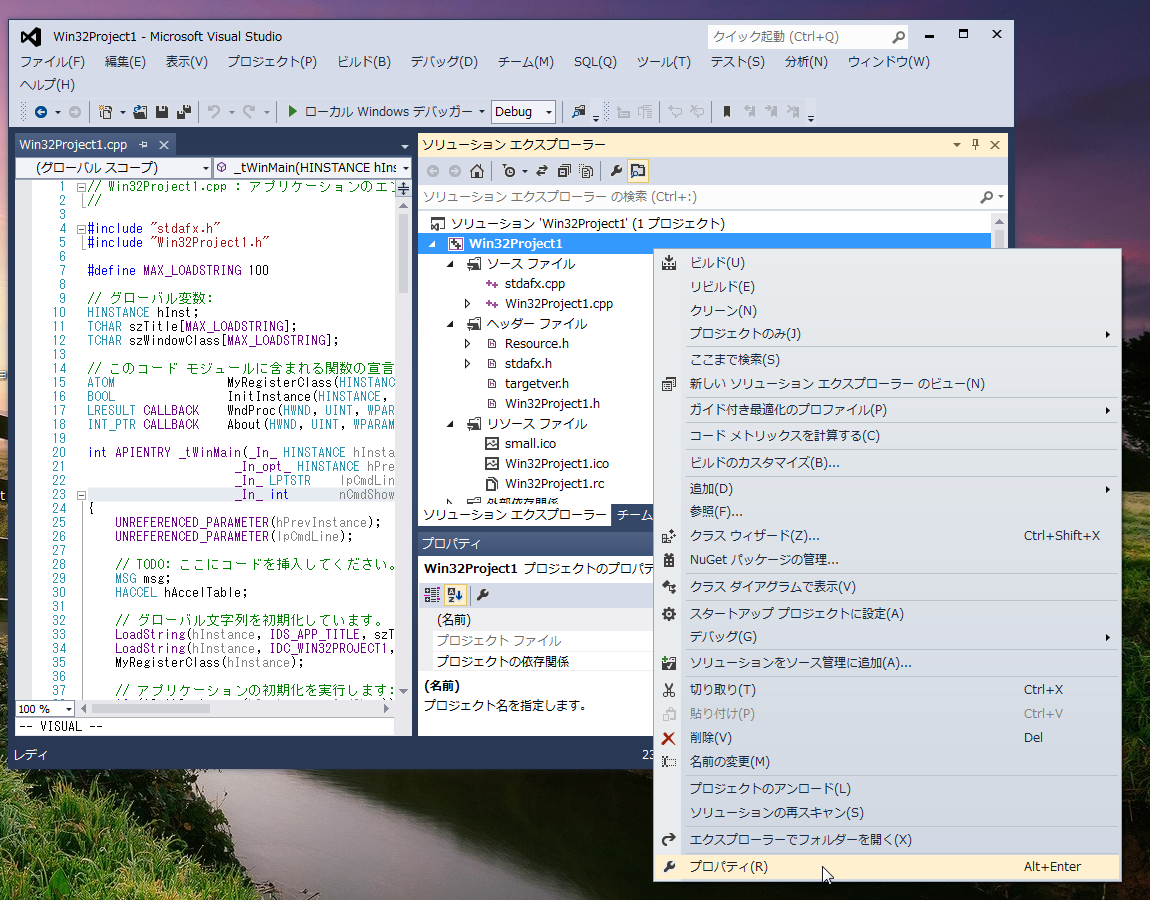The height and width of the screenshot is (900, 1150).
Task: Click Sync with Active Document icon
Action: 542,170
